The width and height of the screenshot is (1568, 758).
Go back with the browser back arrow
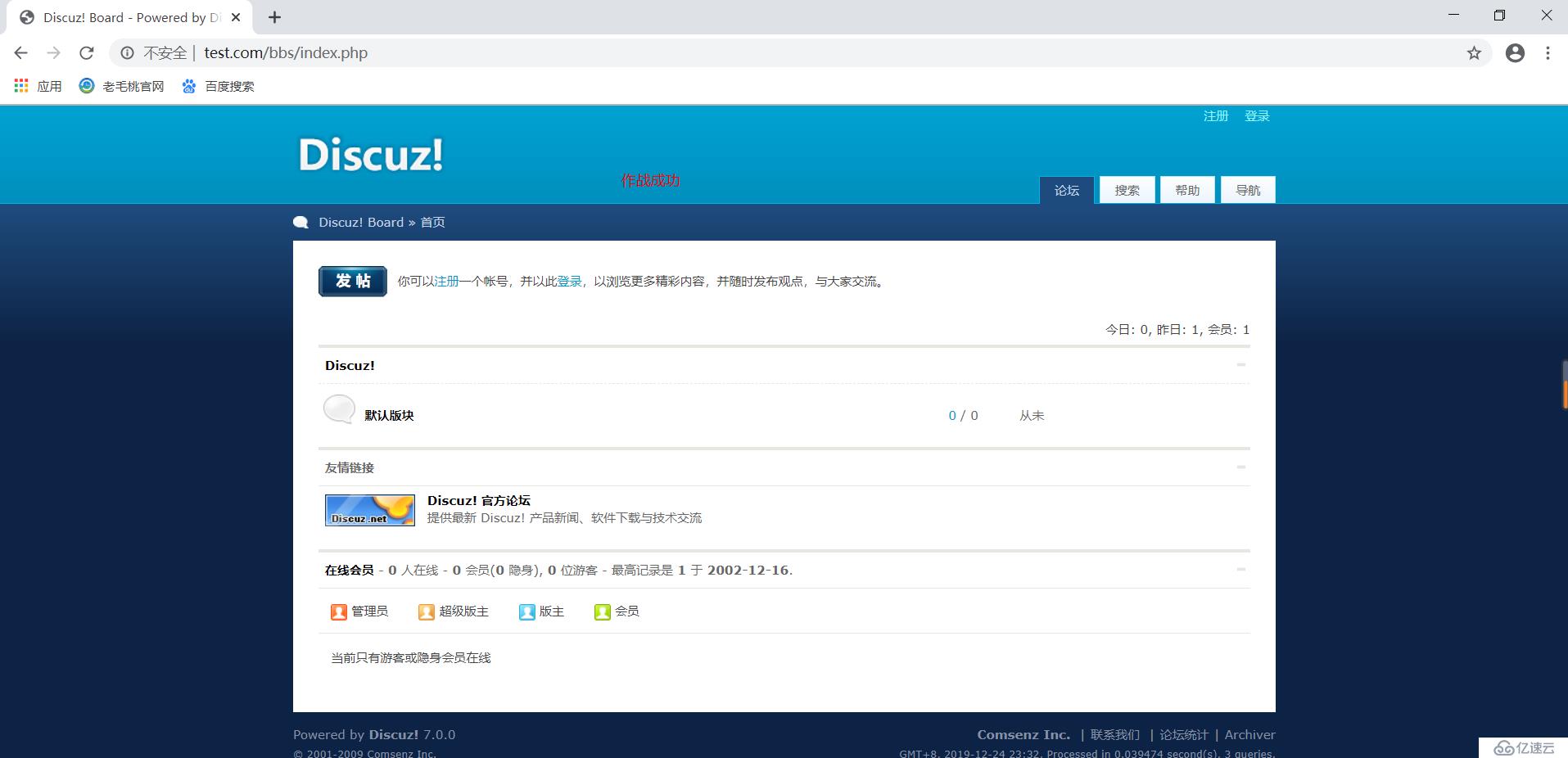click(x=21, y=53)
